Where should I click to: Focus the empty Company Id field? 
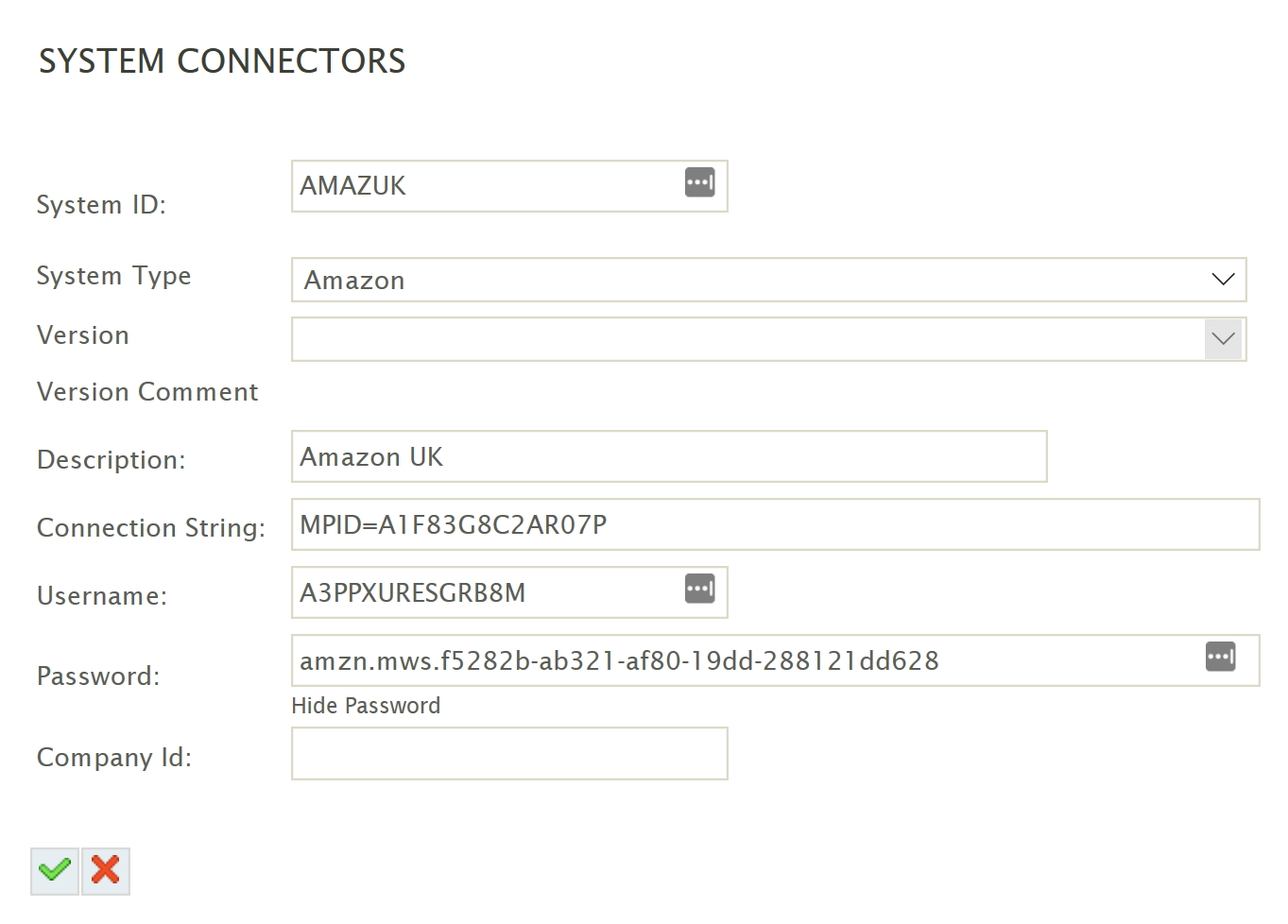[x=509, y=753]
